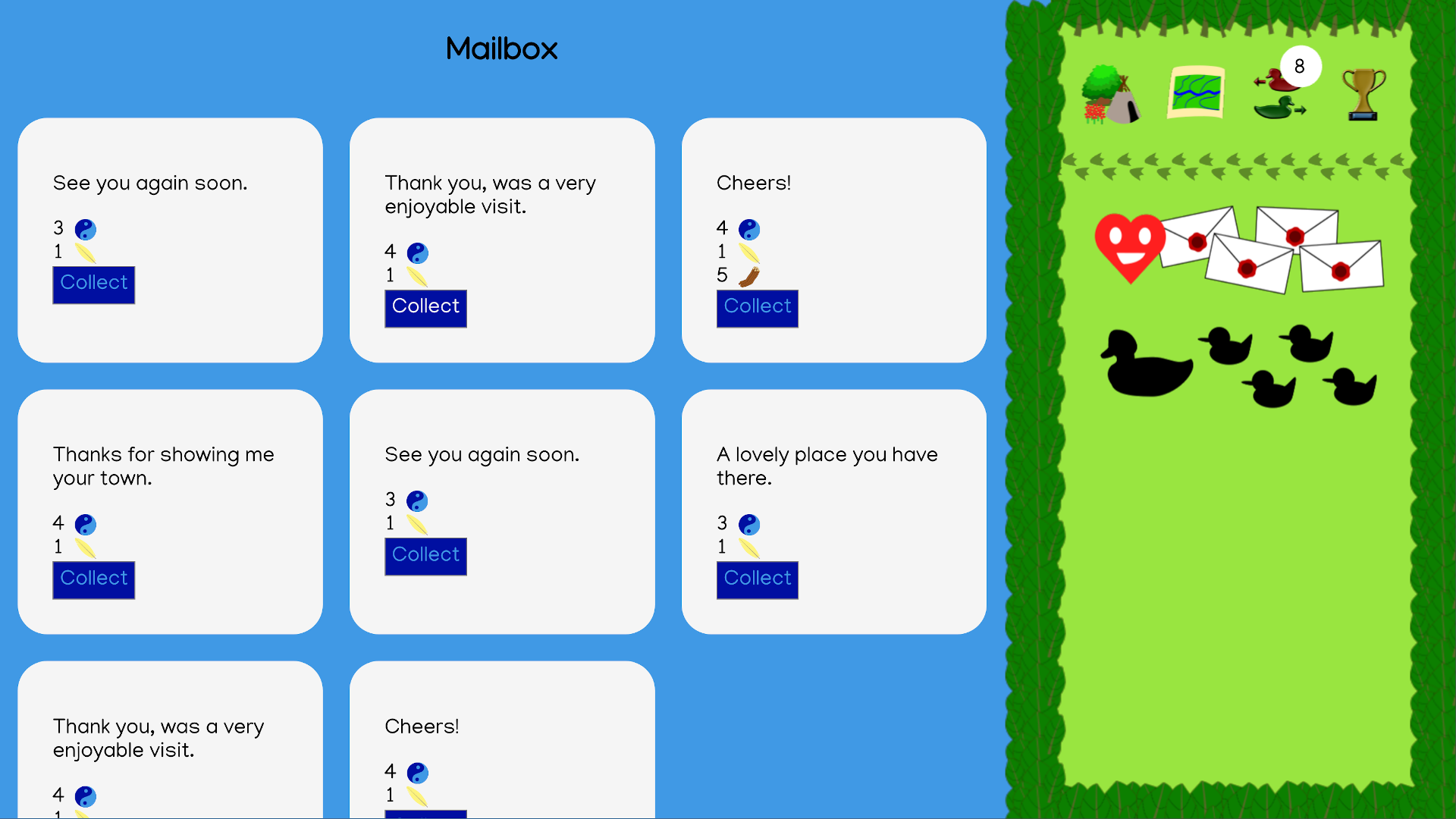Click 'Thanks for showing me your town' collect
The width and height of the screenshot is (1456, 819).
(94, 578)
